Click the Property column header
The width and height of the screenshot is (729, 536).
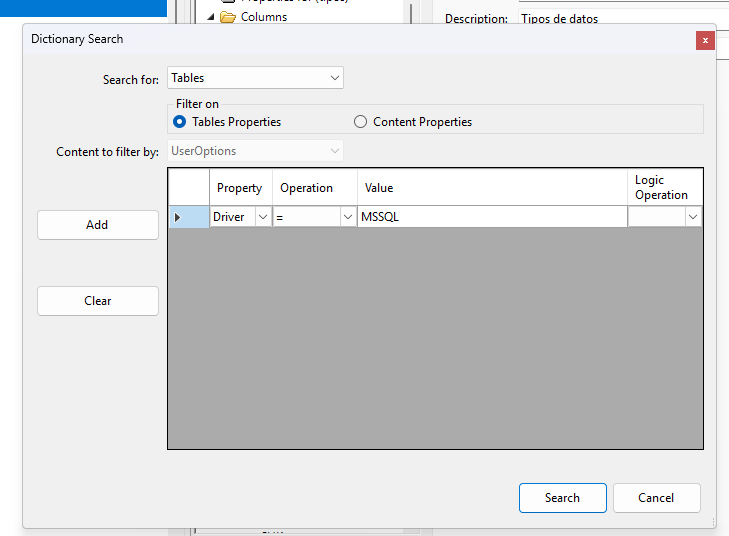pos(239,188)
